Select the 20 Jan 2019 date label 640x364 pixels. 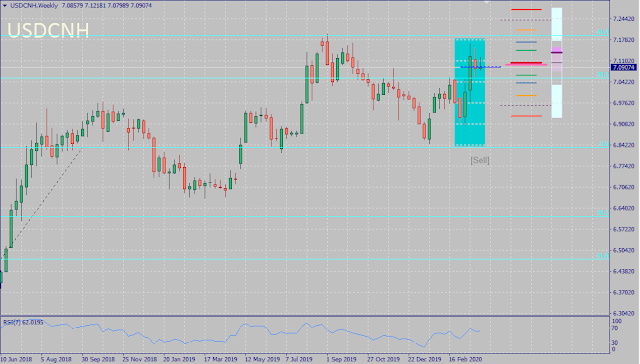[180, 360]
